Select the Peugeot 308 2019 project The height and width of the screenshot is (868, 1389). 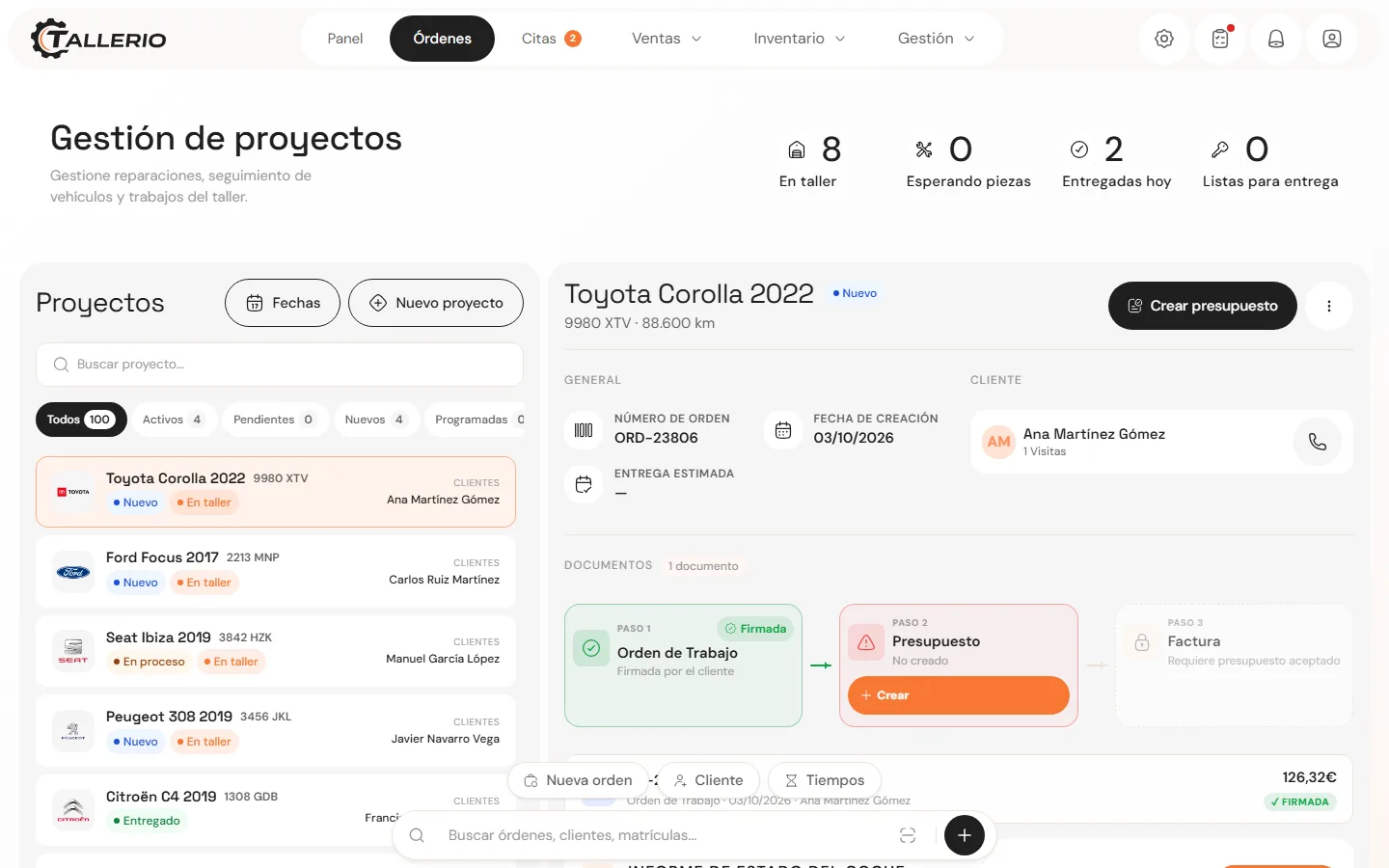click(x=276, y=731)
